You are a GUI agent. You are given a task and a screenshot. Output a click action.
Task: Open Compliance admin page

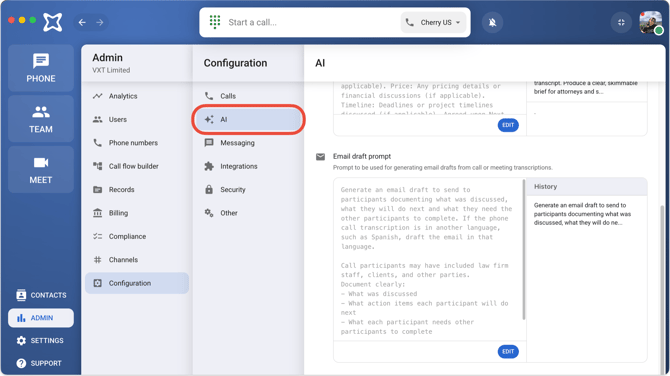point(137,236)
